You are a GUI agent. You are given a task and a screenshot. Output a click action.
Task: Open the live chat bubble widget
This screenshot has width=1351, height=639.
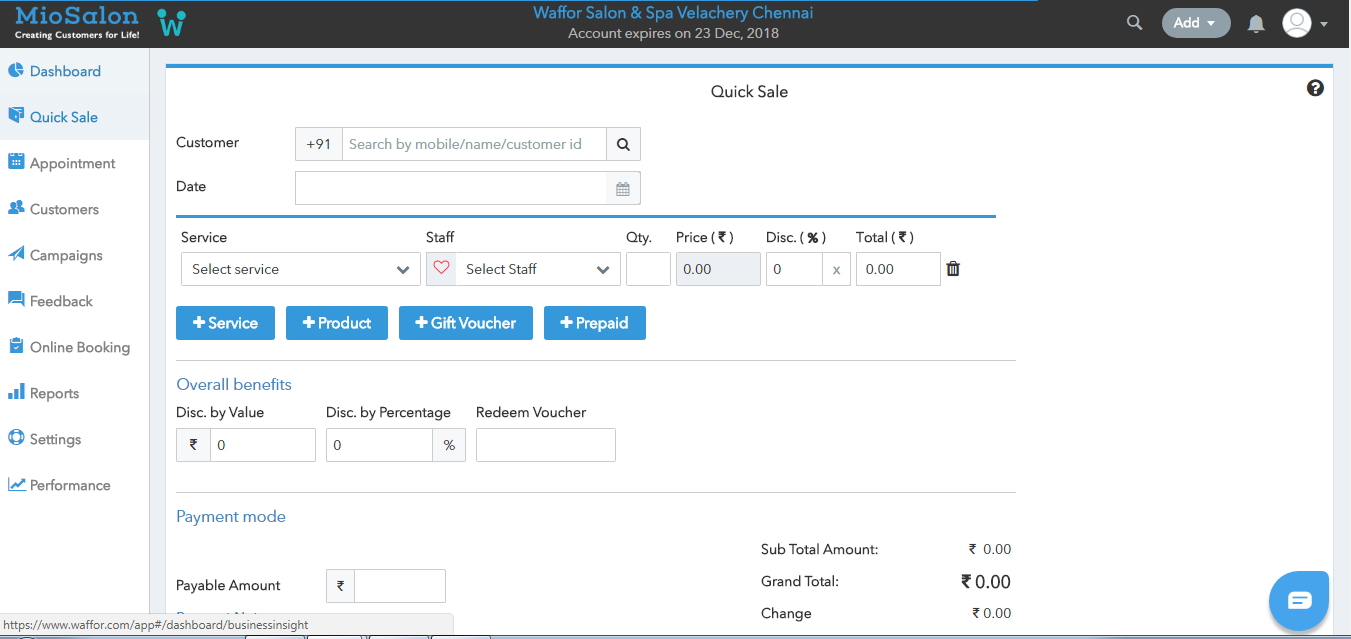click(1298, 600)
